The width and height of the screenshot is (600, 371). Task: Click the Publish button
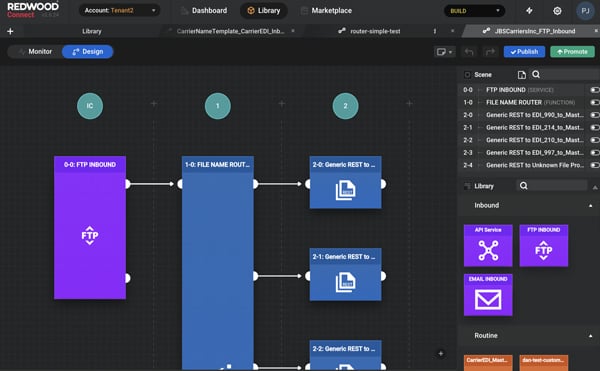524,52
